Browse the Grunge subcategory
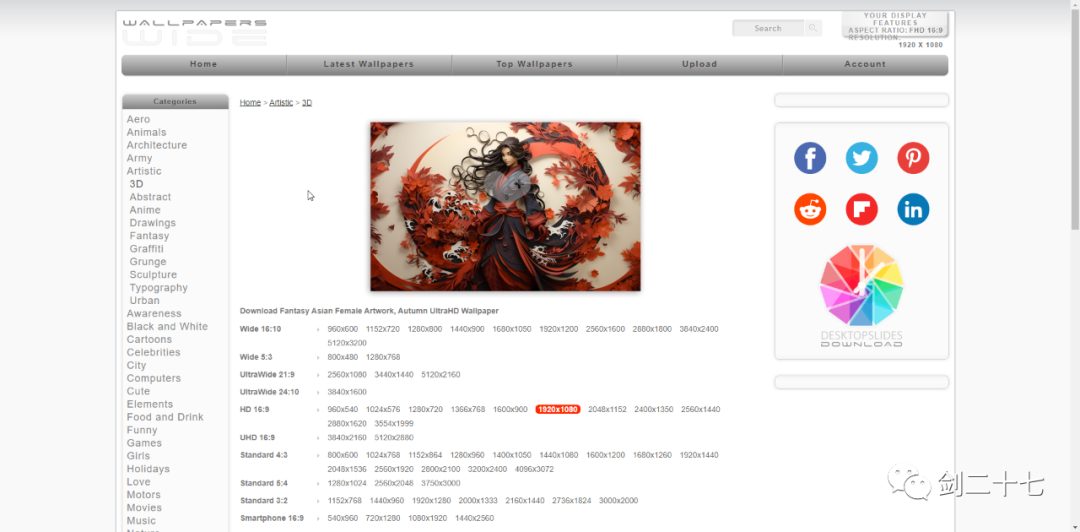Screen dimensions: 1080x532 click(x=148, y=262)
